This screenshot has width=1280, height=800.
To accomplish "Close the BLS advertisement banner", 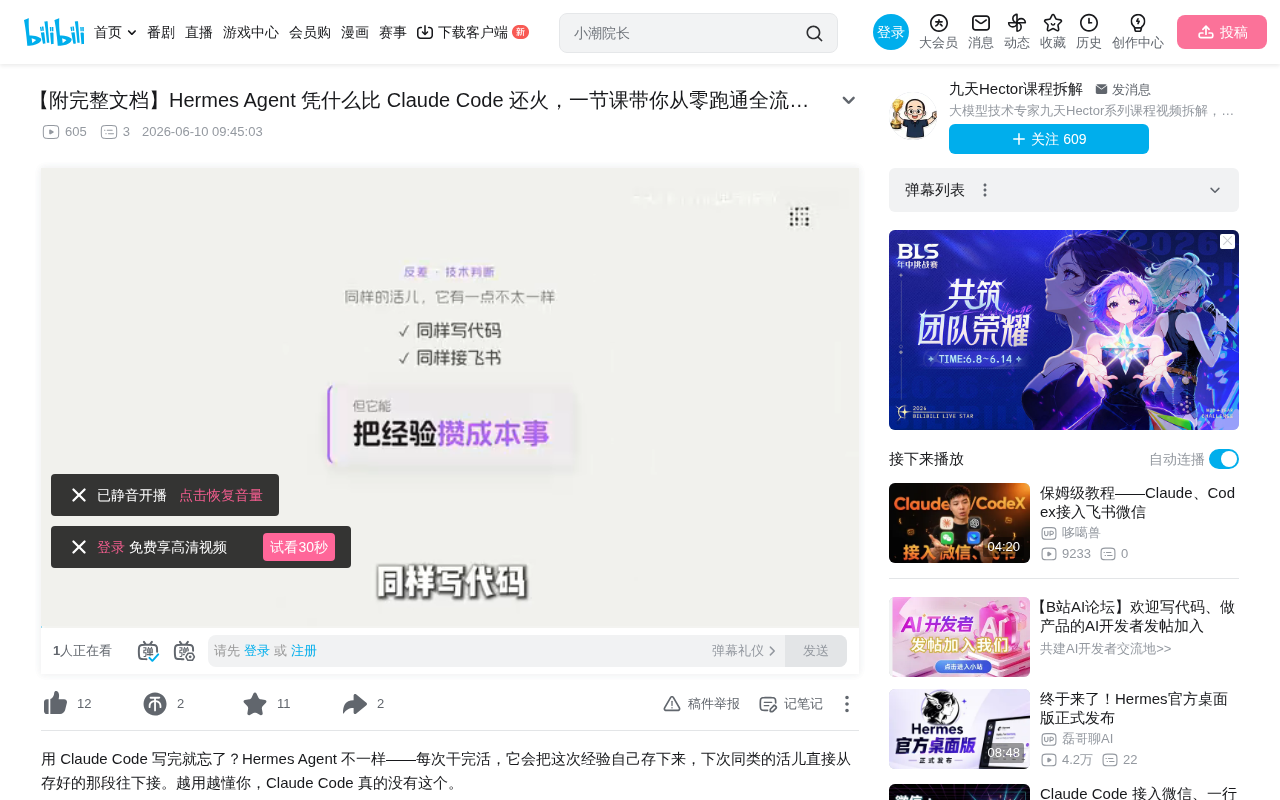I will click(1227, 242).
